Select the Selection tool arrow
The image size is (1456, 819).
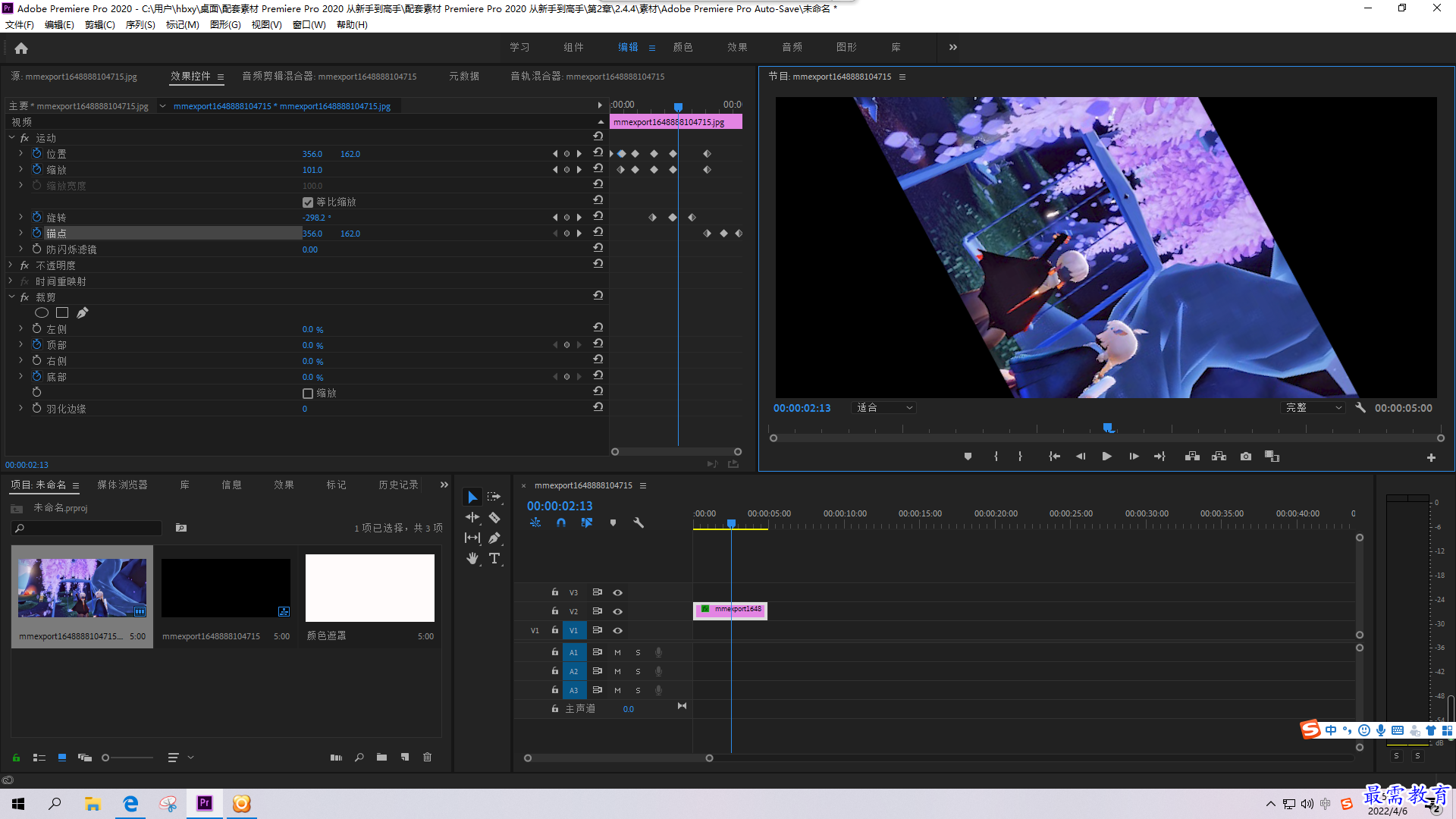tap(472, 497)
